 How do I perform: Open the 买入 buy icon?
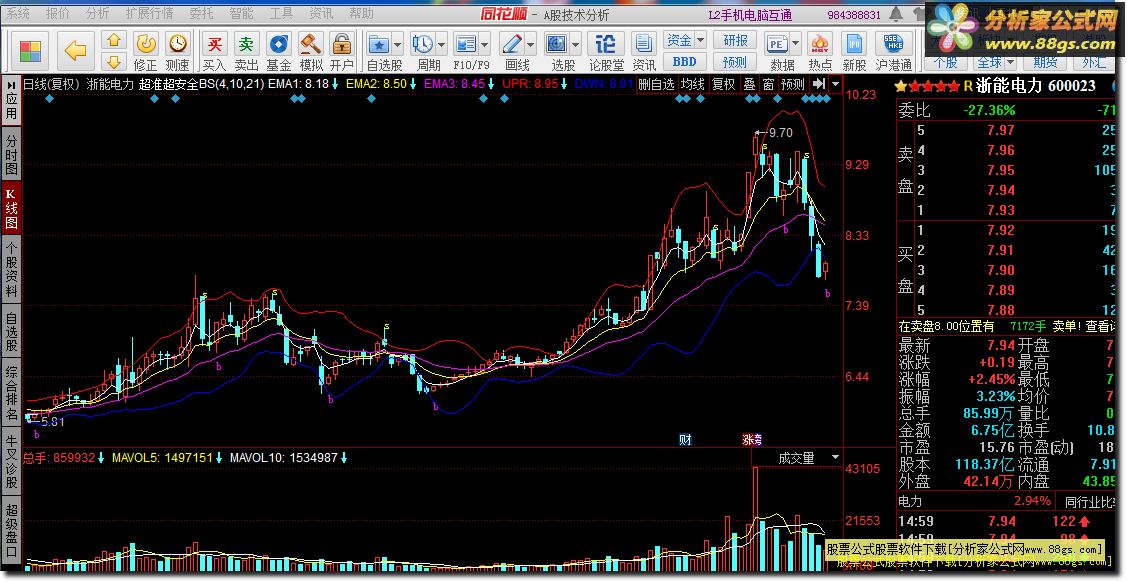(x=214, y=45)
